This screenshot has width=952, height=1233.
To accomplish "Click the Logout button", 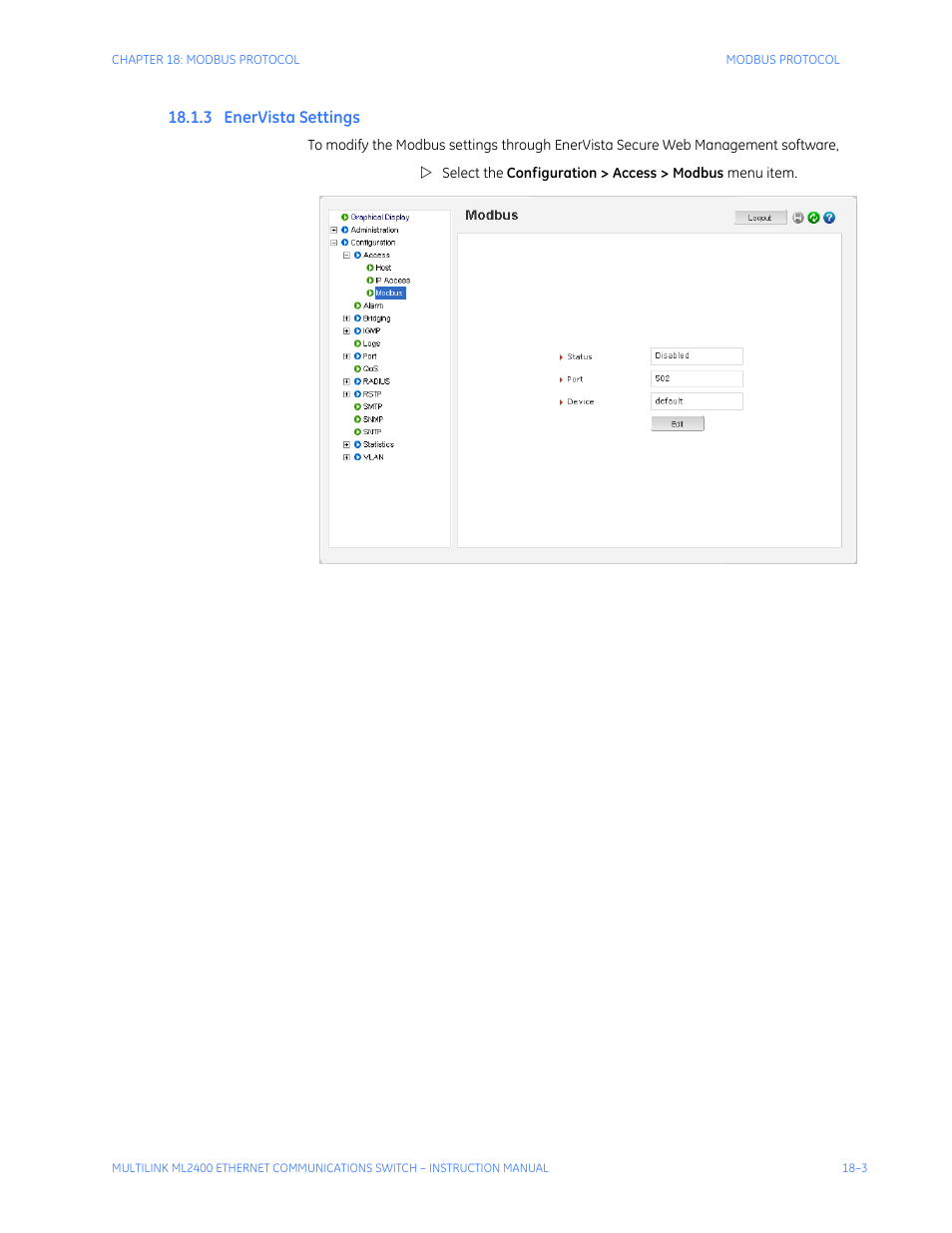I will tap(760, 218).
